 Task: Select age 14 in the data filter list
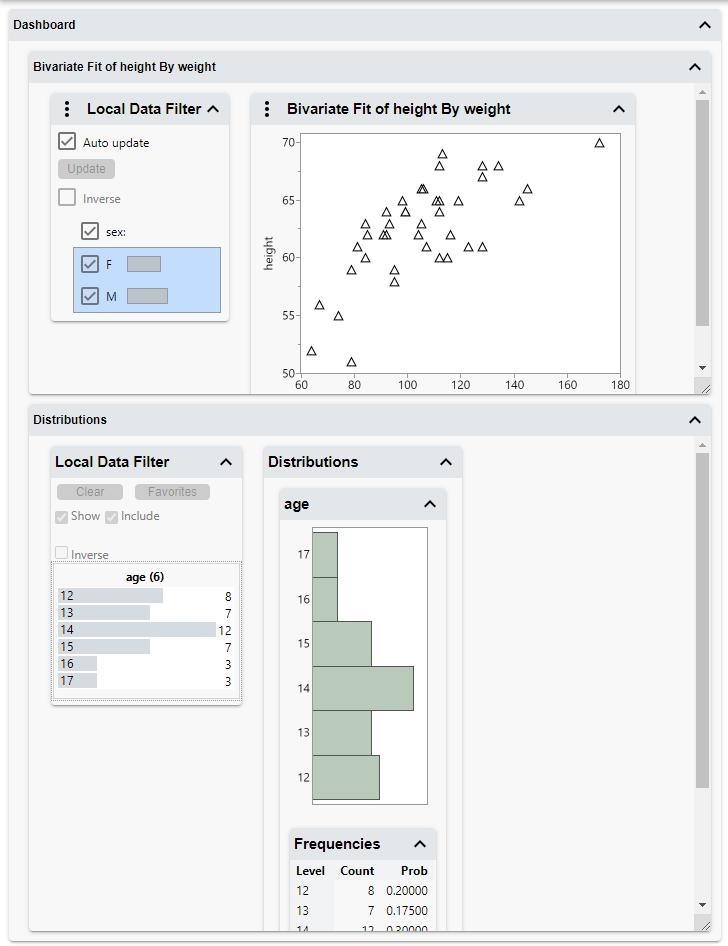pos(137,630)
